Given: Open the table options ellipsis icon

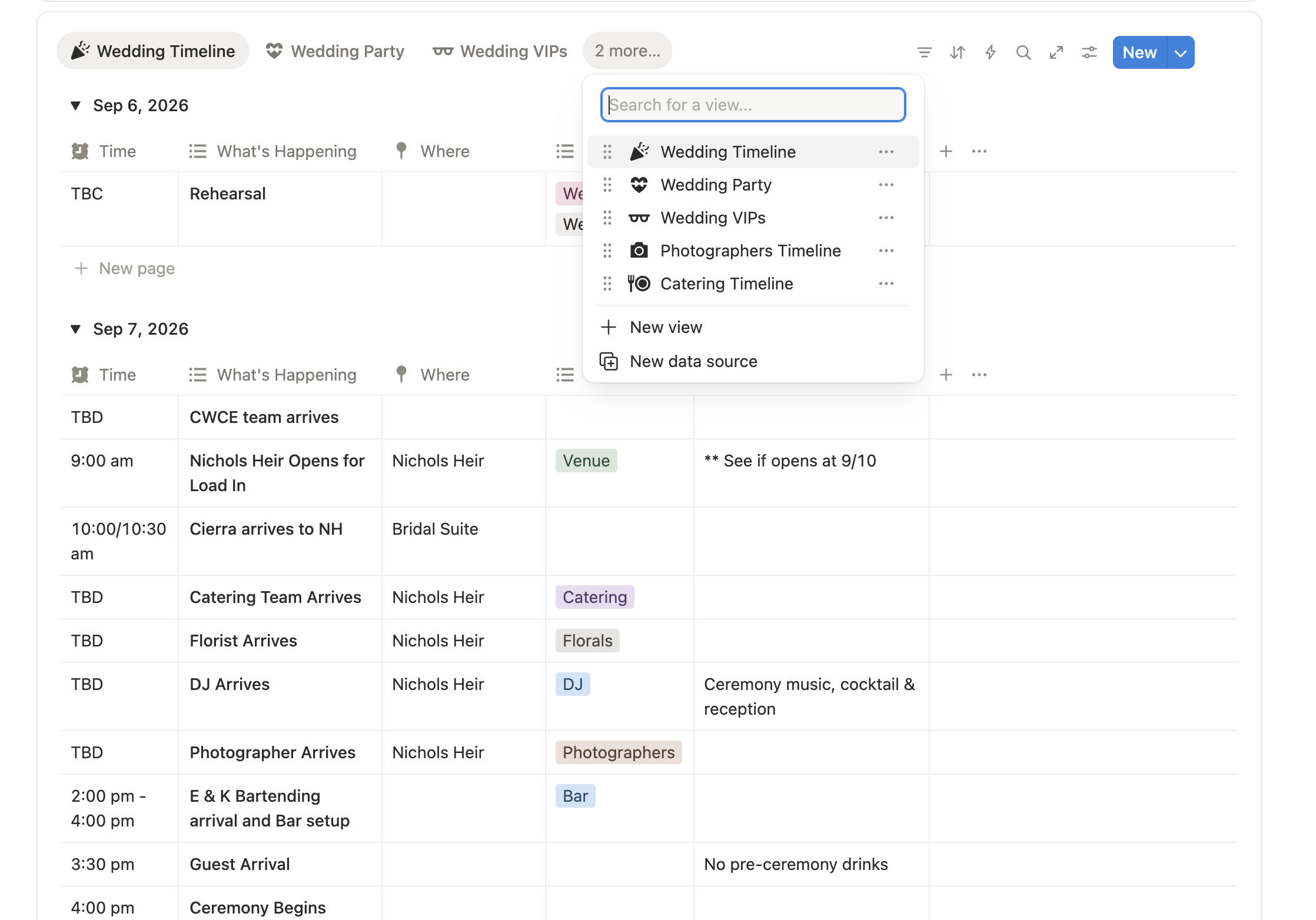Looking at the screenshot, I should pyautogui.click(x=979, y=151).
